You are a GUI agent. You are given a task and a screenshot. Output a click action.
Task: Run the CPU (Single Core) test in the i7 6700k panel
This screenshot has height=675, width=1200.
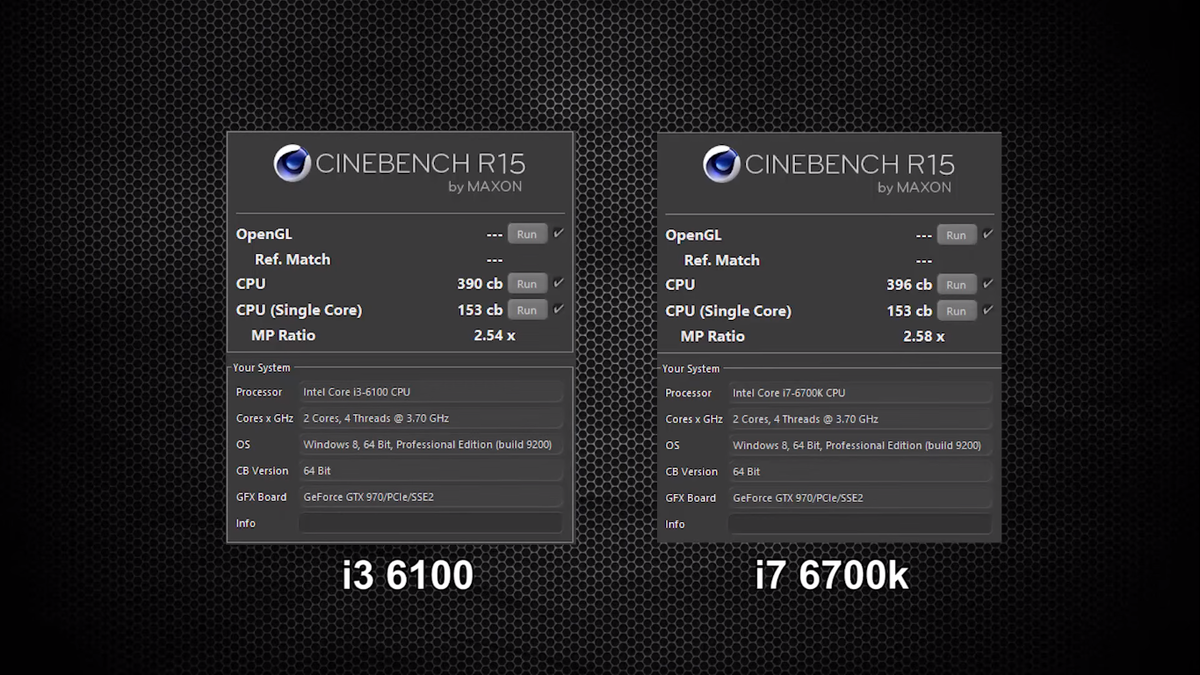point(957,311)
